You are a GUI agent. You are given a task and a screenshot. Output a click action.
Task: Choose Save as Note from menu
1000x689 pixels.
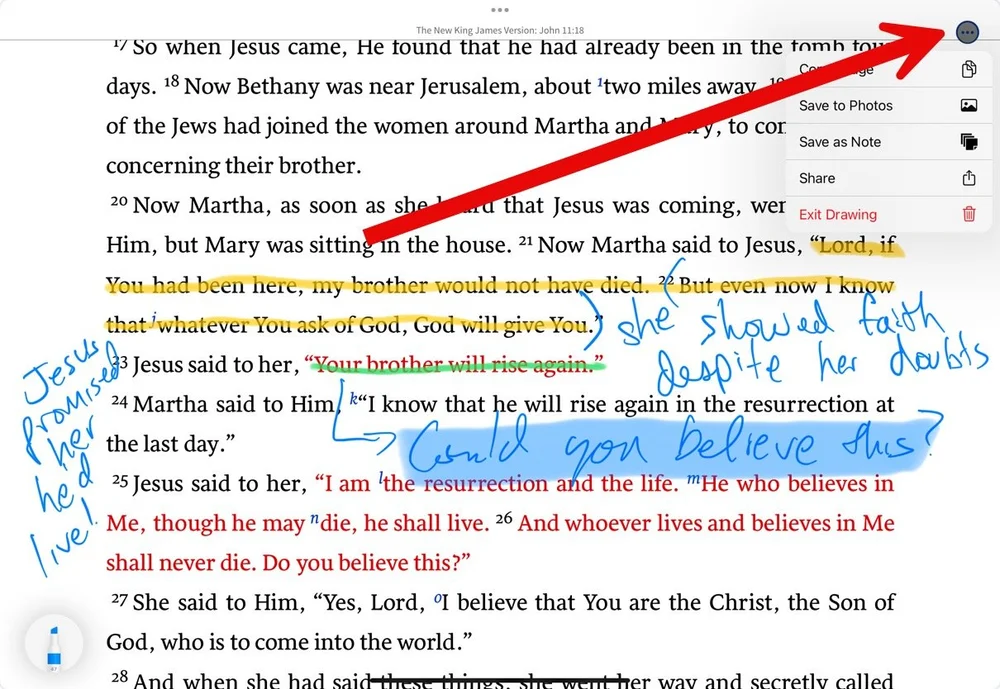(x=888, y=142)
